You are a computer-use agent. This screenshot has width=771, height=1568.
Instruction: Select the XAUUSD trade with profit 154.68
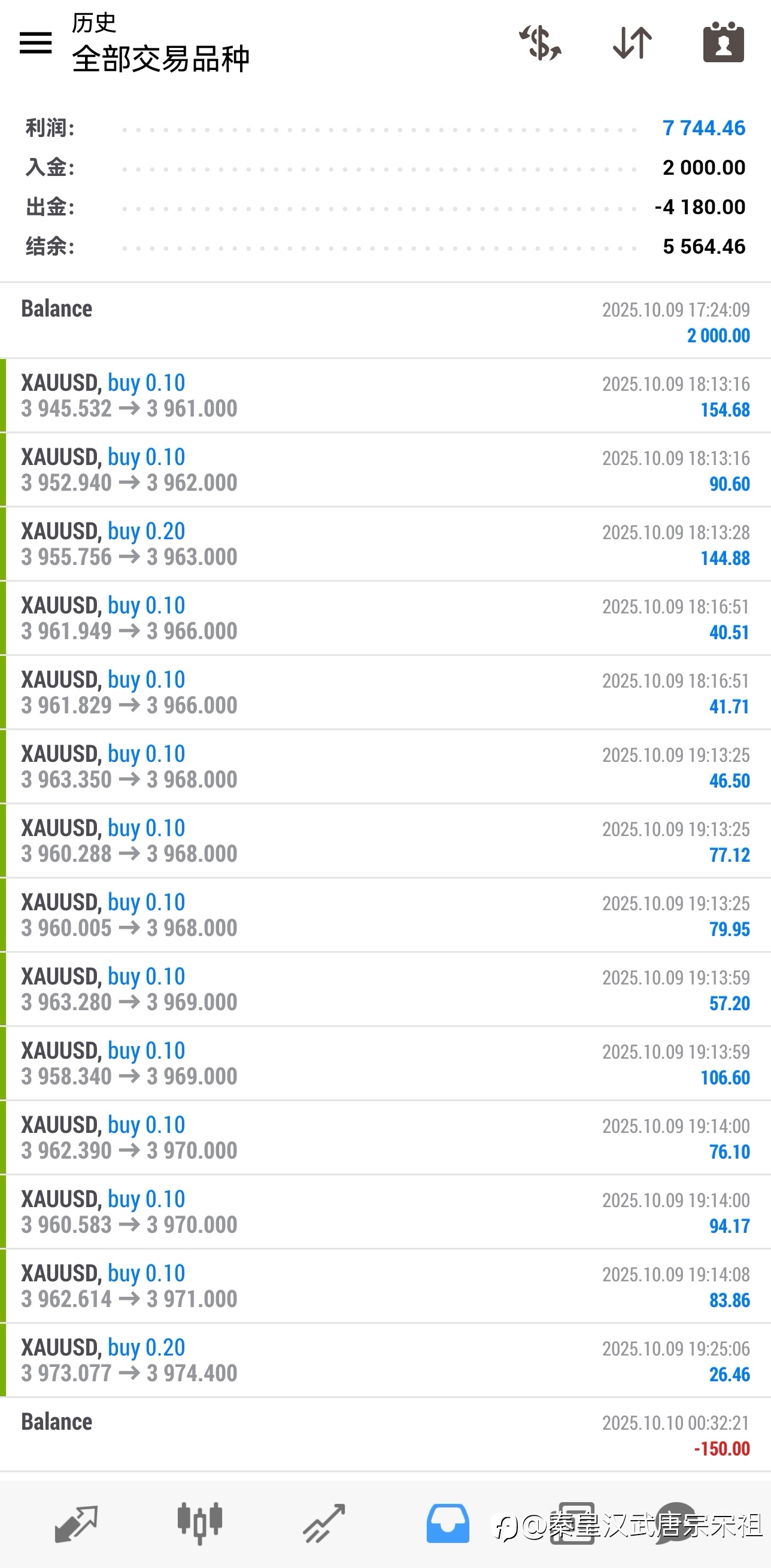pyautogui.click(x=385, y=396)
